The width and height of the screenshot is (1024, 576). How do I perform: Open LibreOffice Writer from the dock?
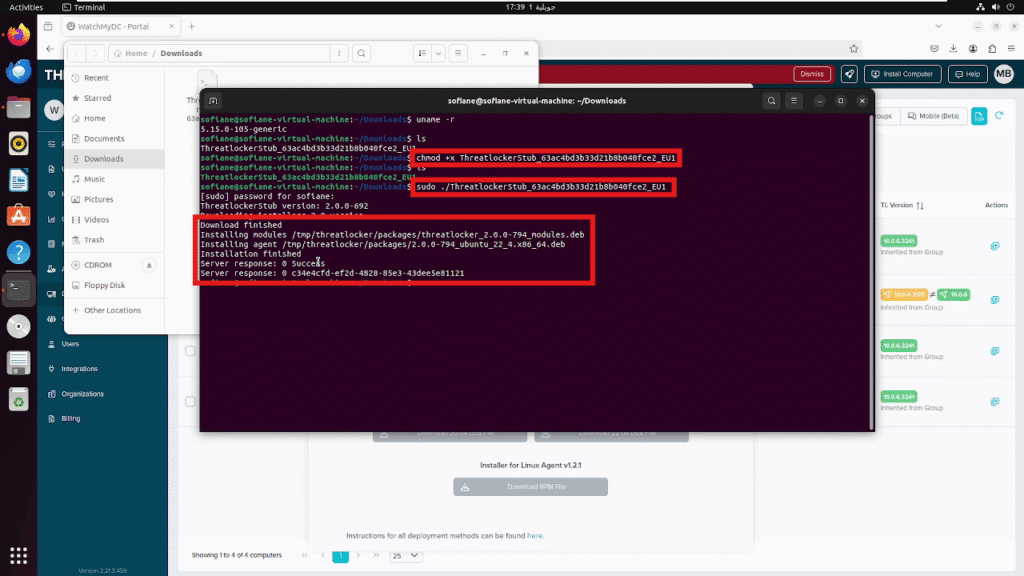(x=18, y=180)
